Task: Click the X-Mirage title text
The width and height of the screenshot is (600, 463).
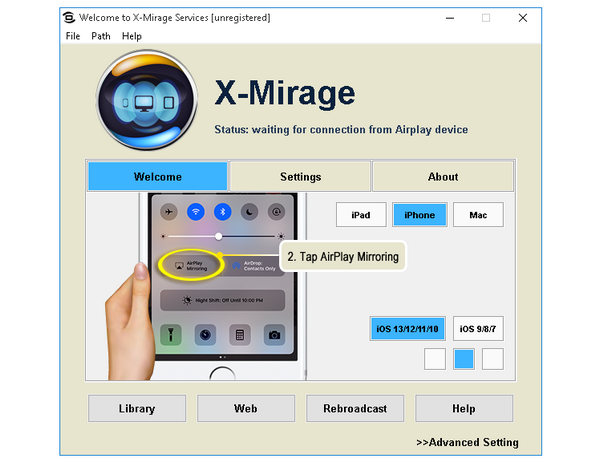Action: click(285, 93)
